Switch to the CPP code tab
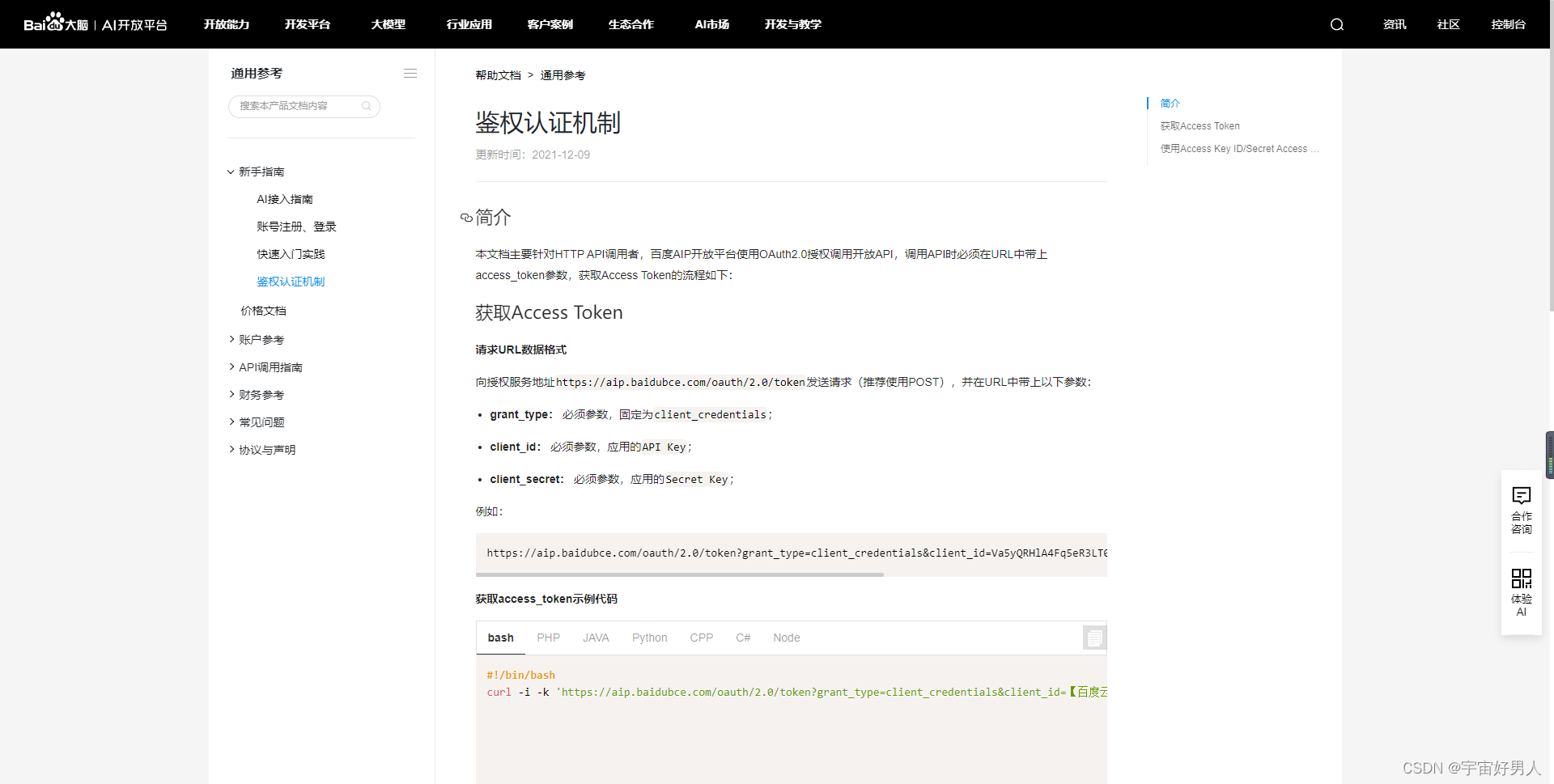1554x784 pixels. point(702,638)
